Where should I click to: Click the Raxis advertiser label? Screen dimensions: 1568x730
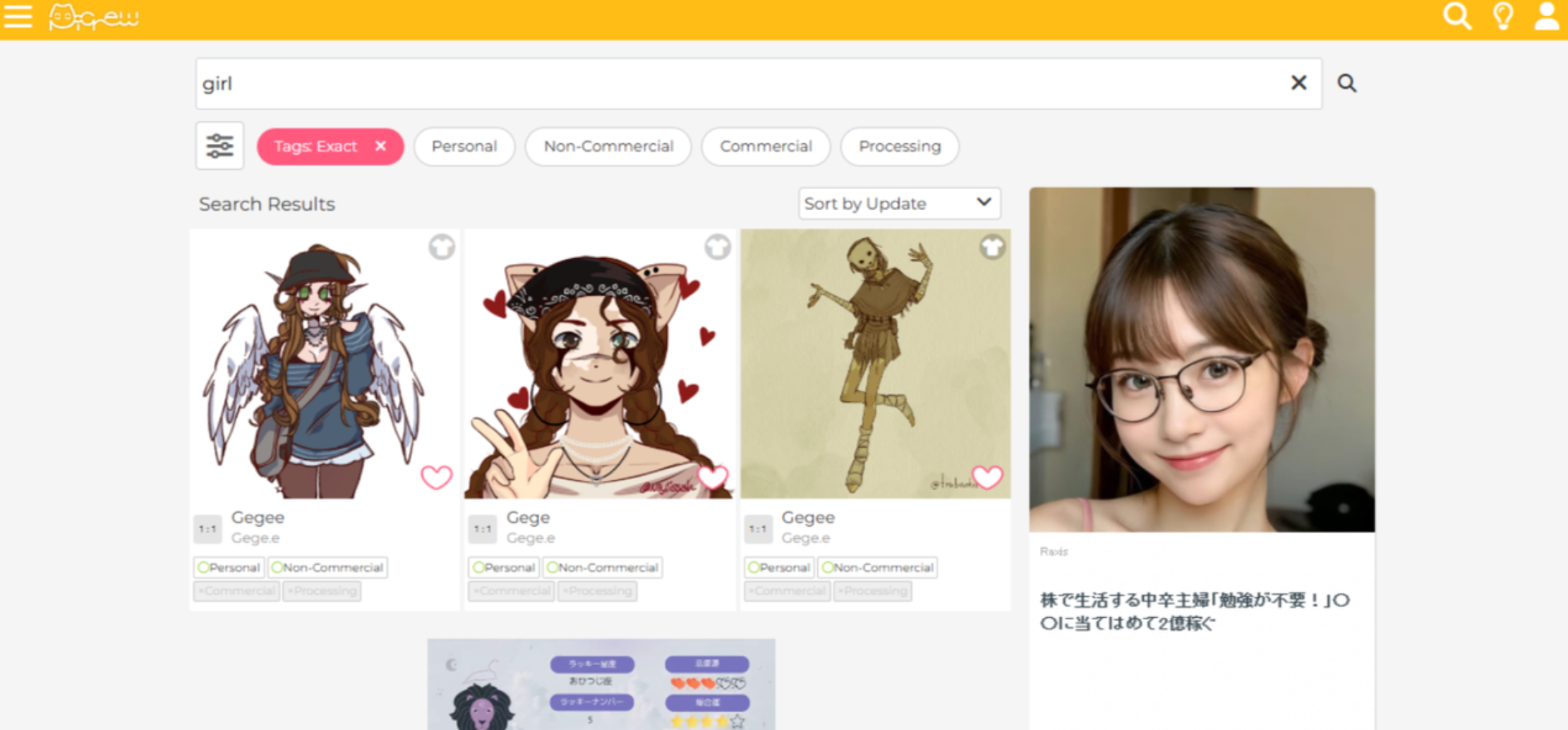pos(1054,552)
